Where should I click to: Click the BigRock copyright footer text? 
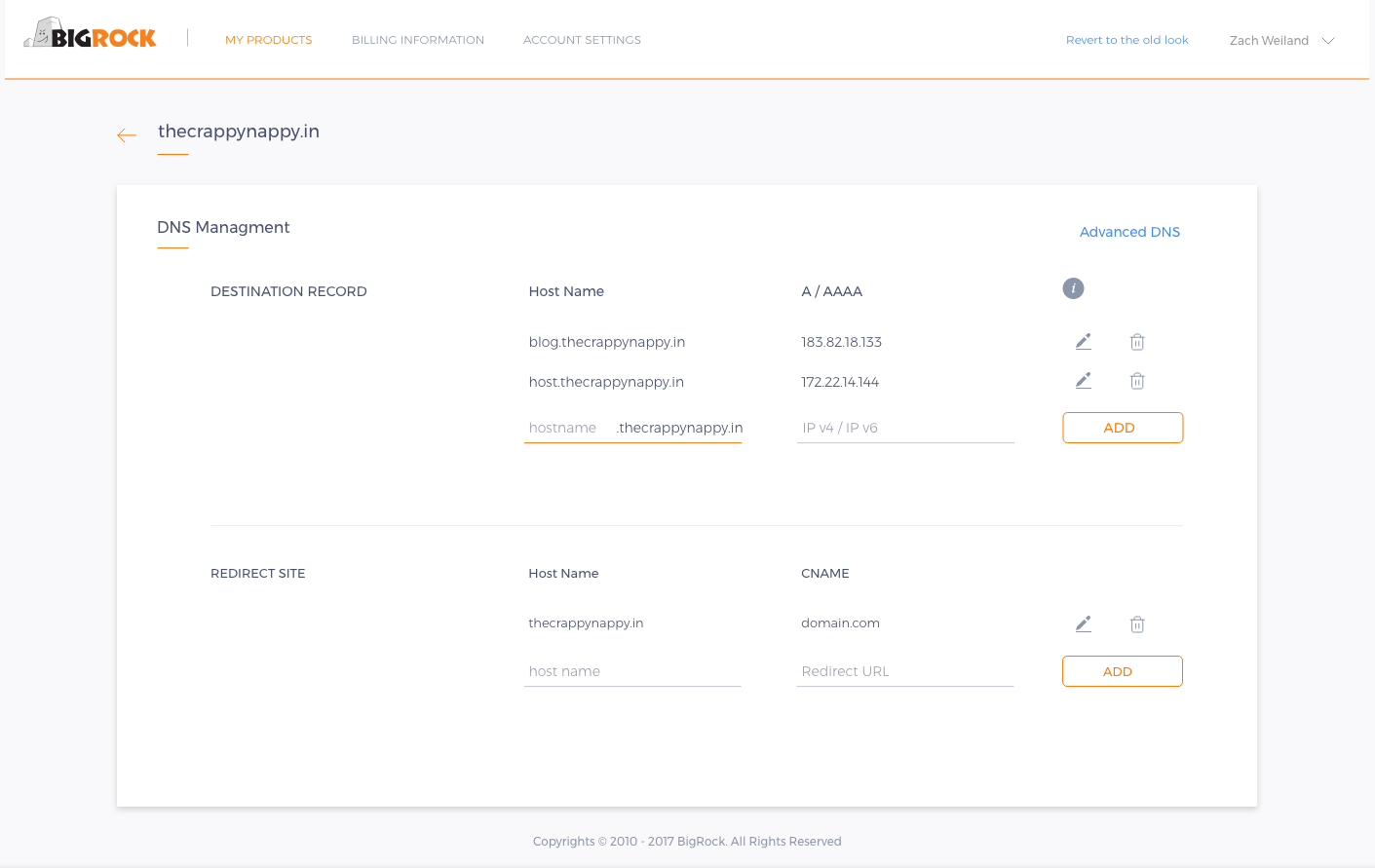(x=687, y=842)
